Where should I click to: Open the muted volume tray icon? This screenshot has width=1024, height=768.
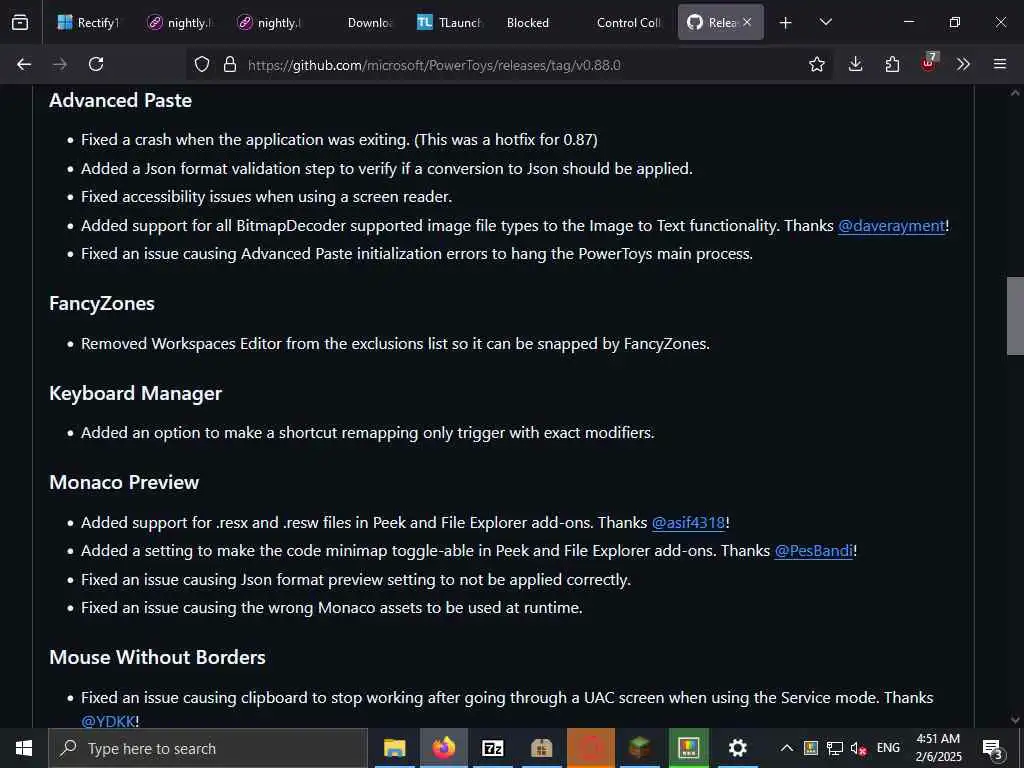(859, 748)
